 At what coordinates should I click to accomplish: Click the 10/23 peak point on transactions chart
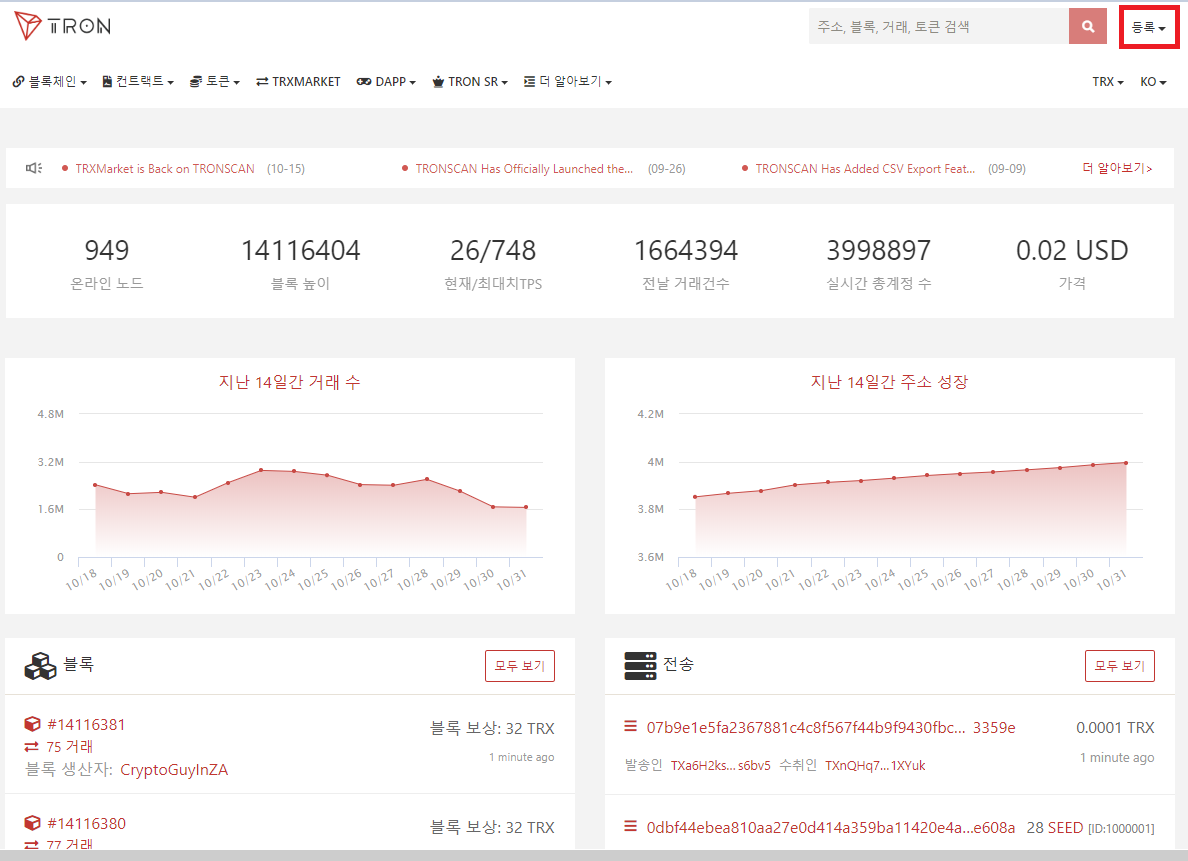pyautogui.click(x=261, y=470)
